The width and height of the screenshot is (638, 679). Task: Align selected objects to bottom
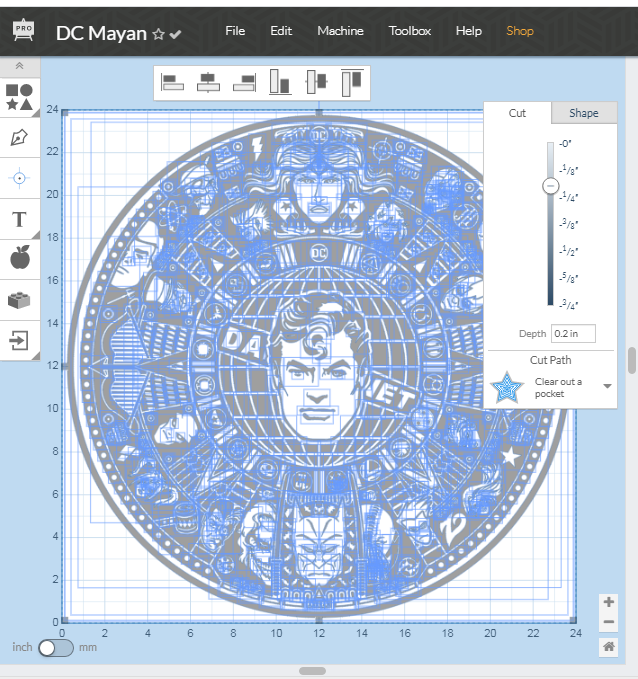(280, 82)
